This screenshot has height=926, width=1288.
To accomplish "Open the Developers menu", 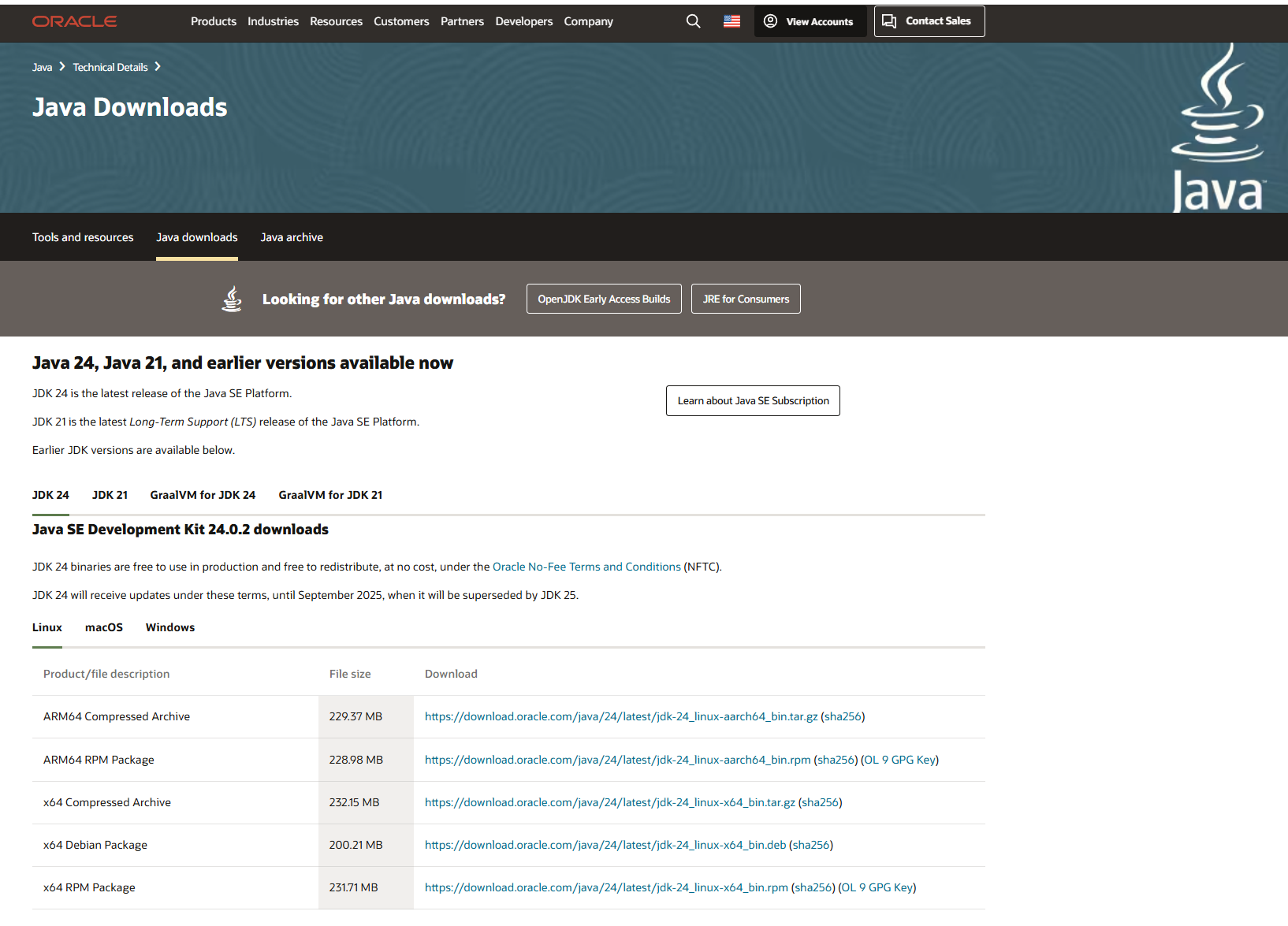I will [x=524, y=21].
